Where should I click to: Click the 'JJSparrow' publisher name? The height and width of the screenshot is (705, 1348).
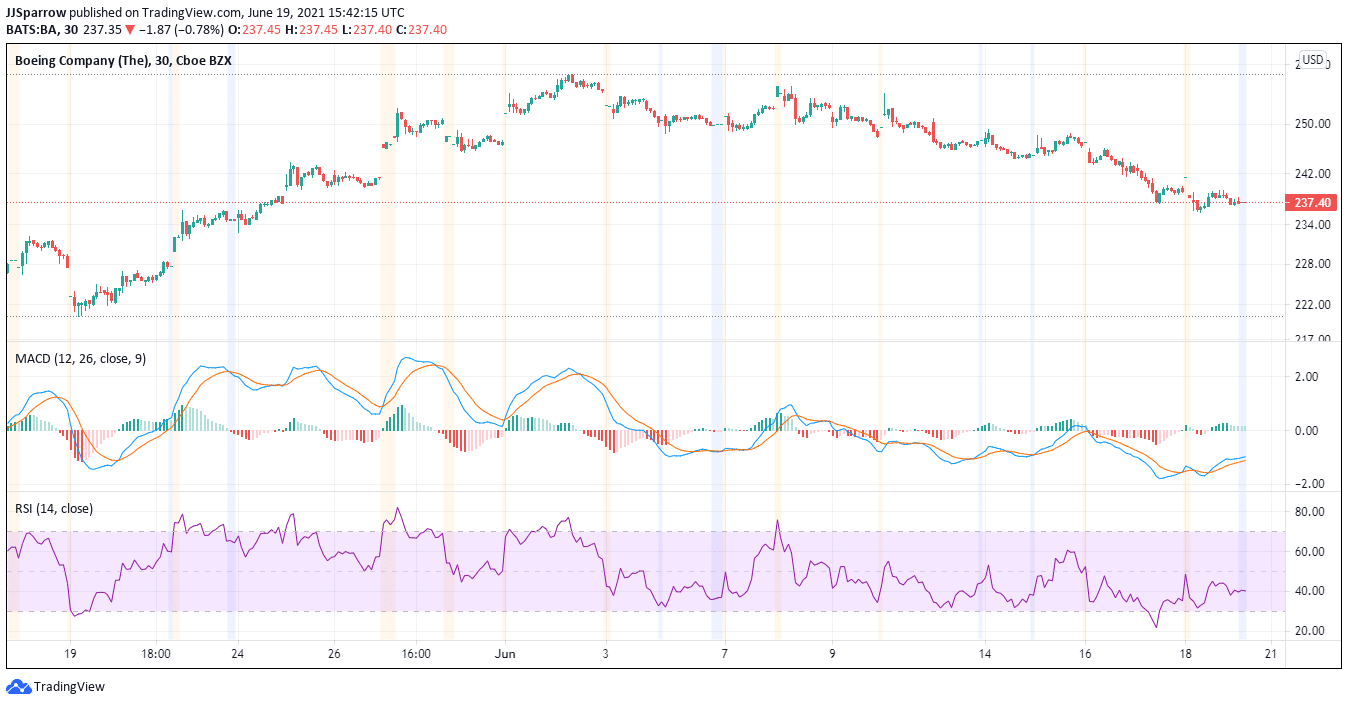click(34, 13)
